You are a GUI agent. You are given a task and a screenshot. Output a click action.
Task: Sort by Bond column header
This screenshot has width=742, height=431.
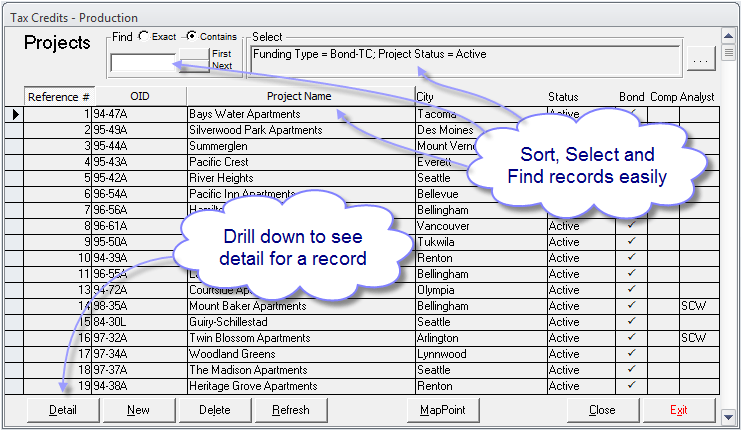(x=632, y=97)
